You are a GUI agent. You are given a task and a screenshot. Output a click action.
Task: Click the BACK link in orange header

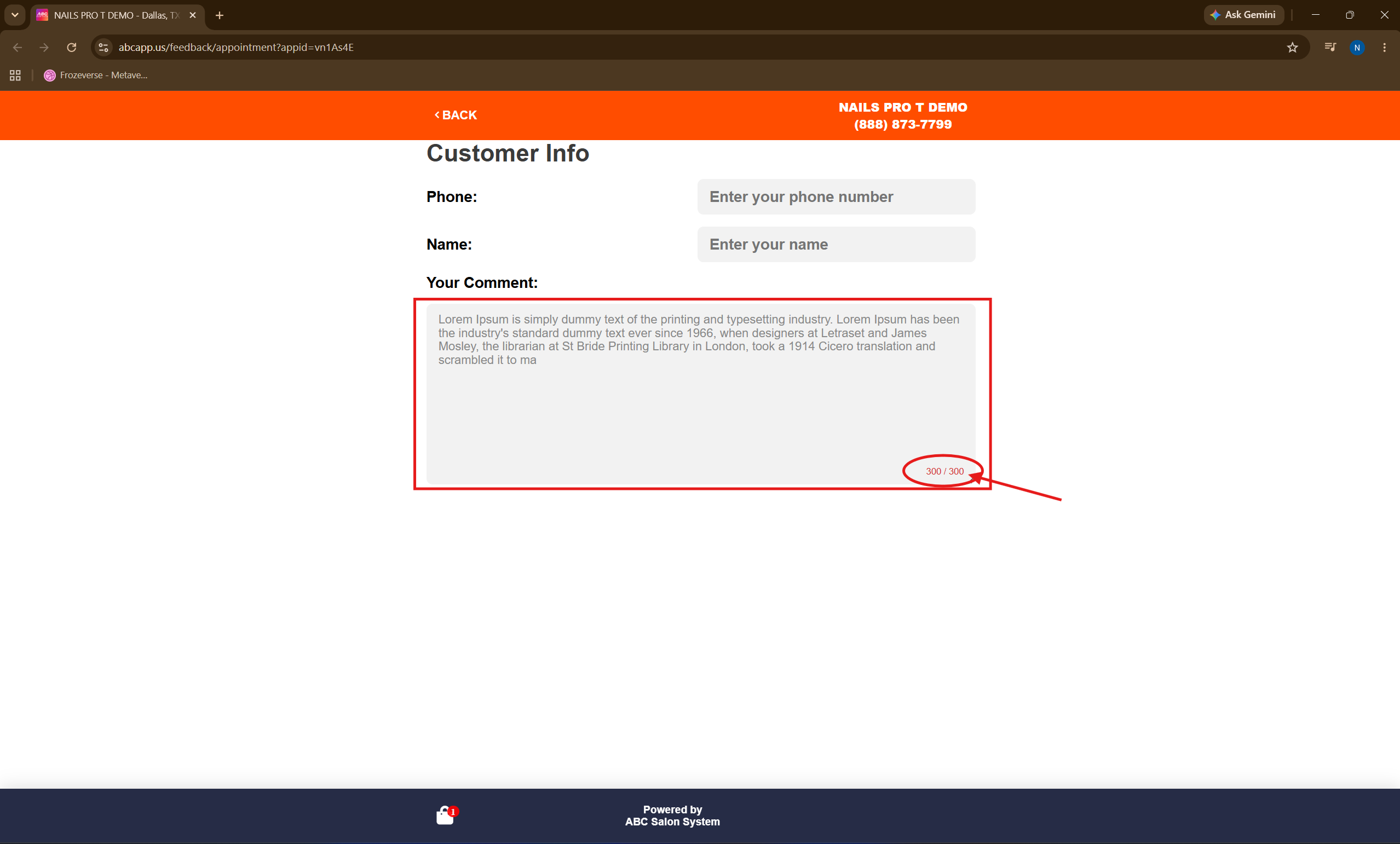point(456,115)
